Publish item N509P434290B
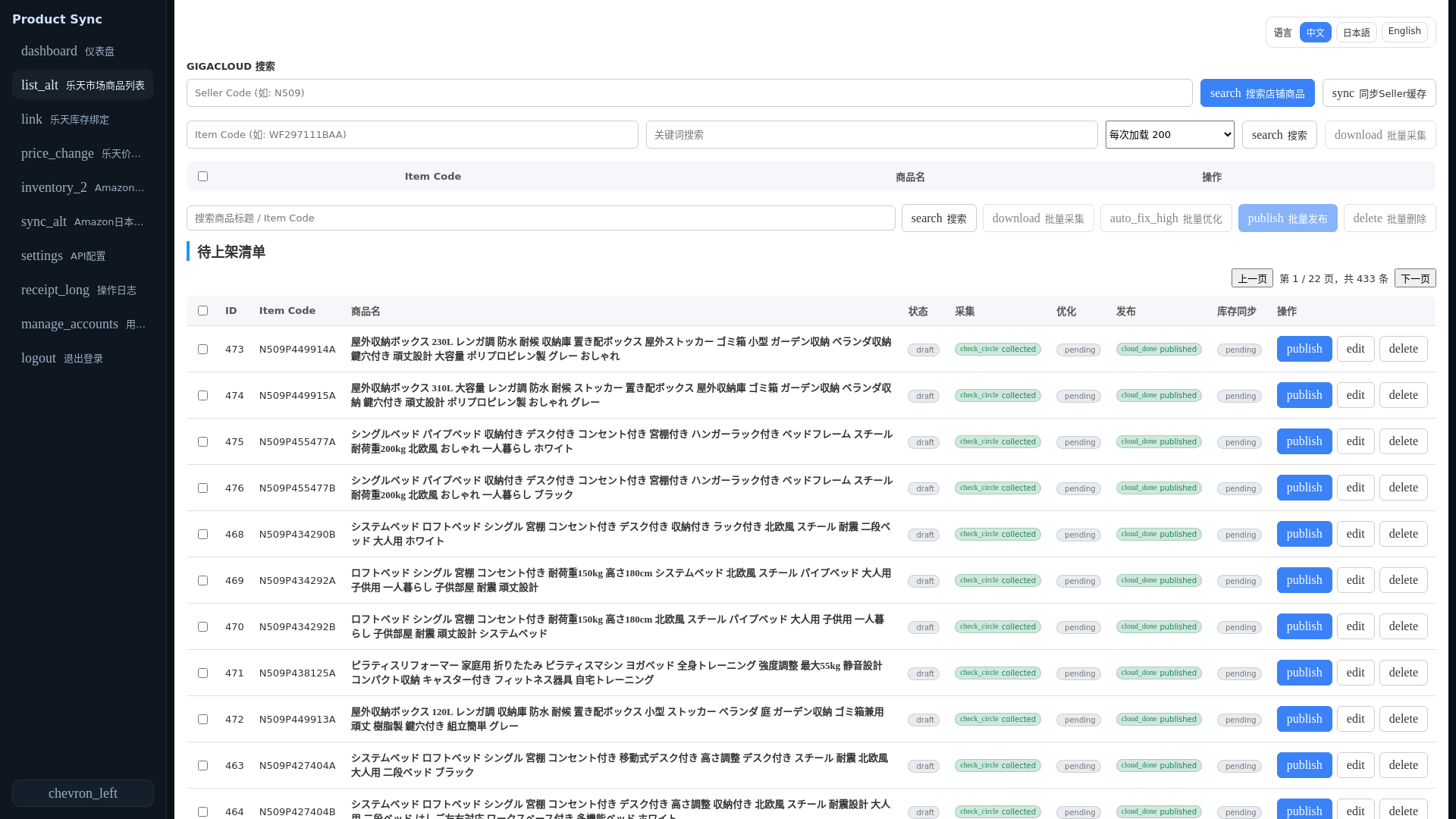 pos(1304,534)
